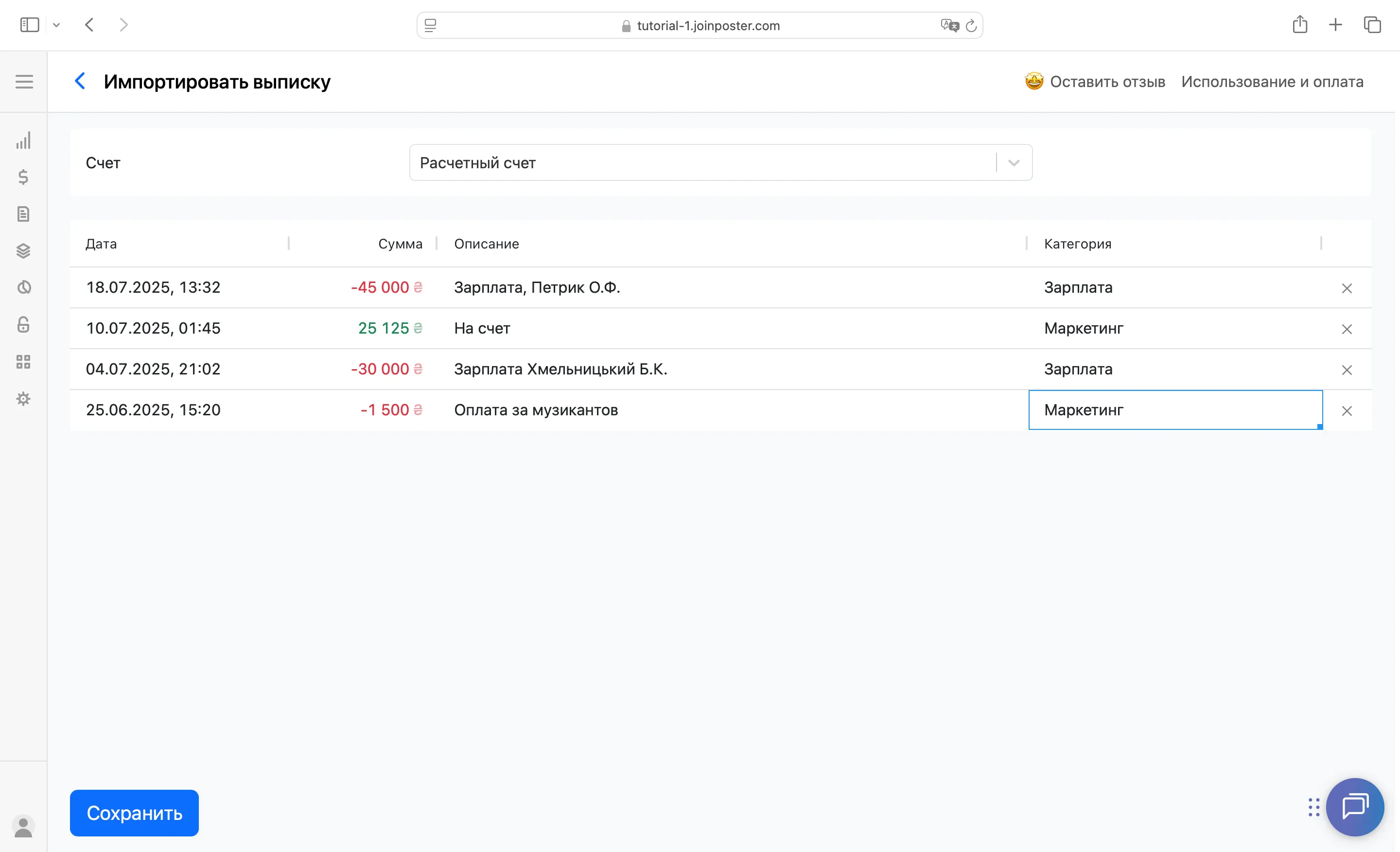The image size is (1400, 852).
Task: Open Использование и оплата link
Action: tap(1272, 82)
